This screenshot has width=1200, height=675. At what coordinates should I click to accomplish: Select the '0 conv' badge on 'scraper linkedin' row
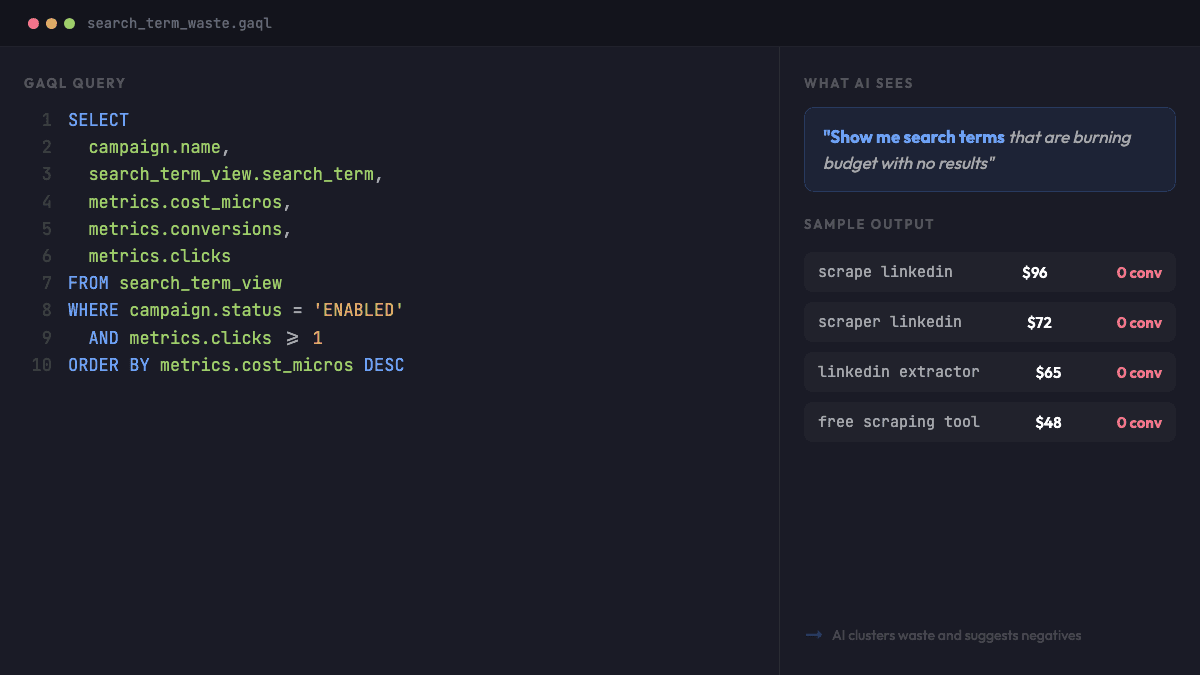1139,322
